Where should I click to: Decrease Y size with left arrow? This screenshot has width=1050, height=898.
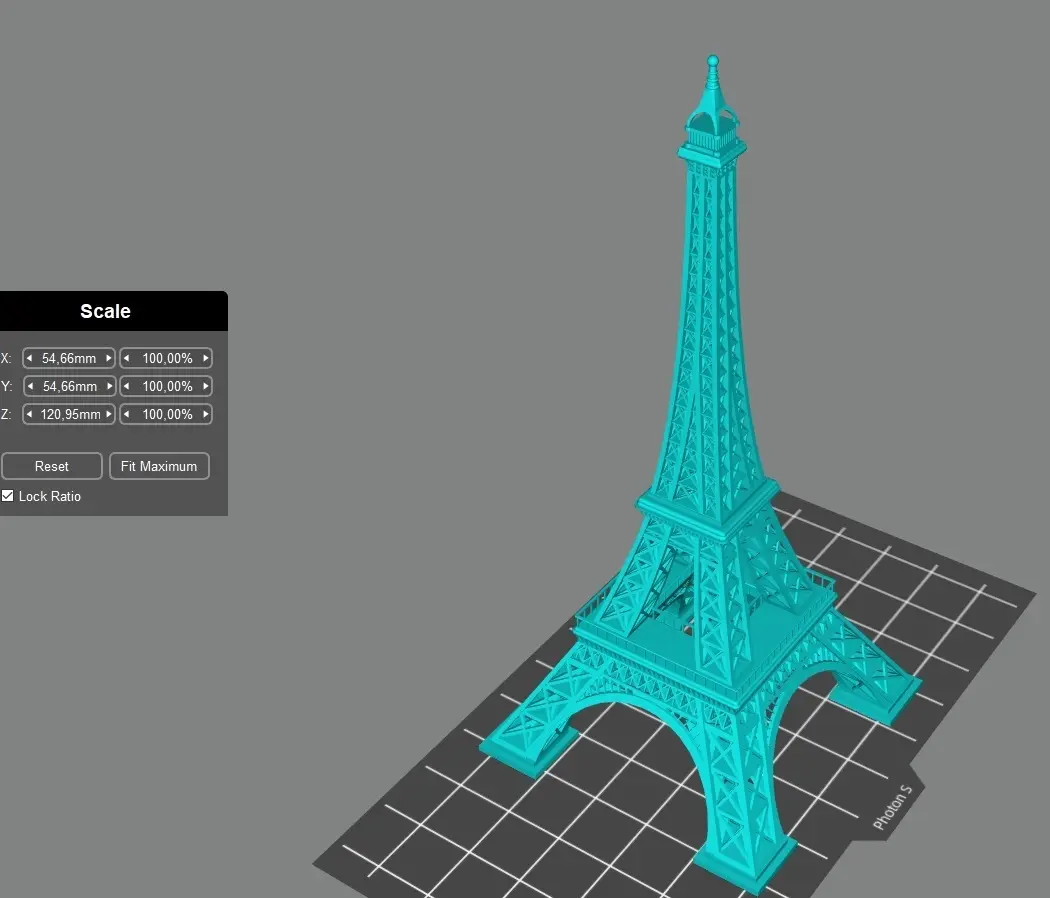30,386
